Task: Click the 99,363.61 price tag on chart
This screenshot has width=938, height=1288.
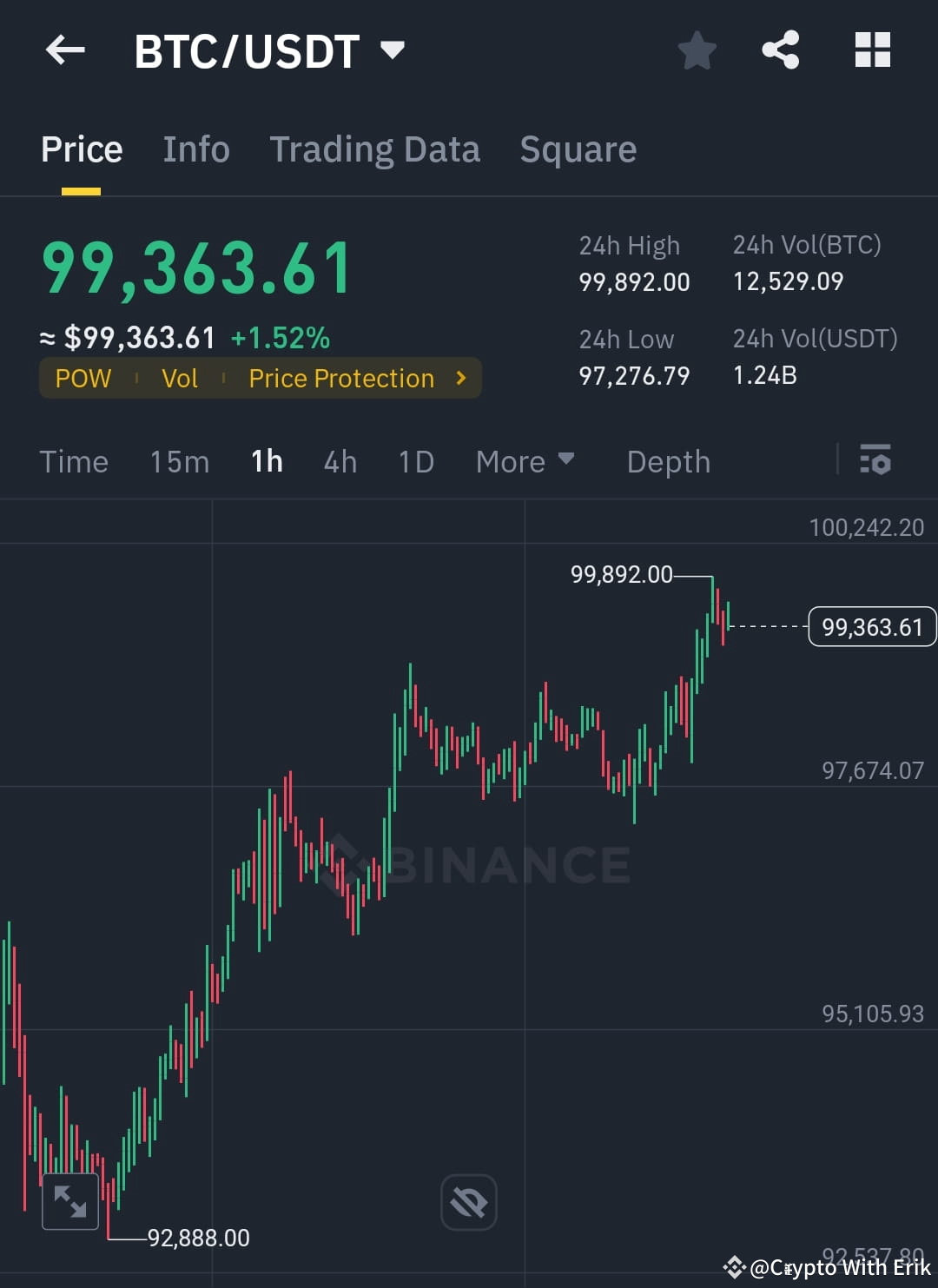Action: click(871, 626)
